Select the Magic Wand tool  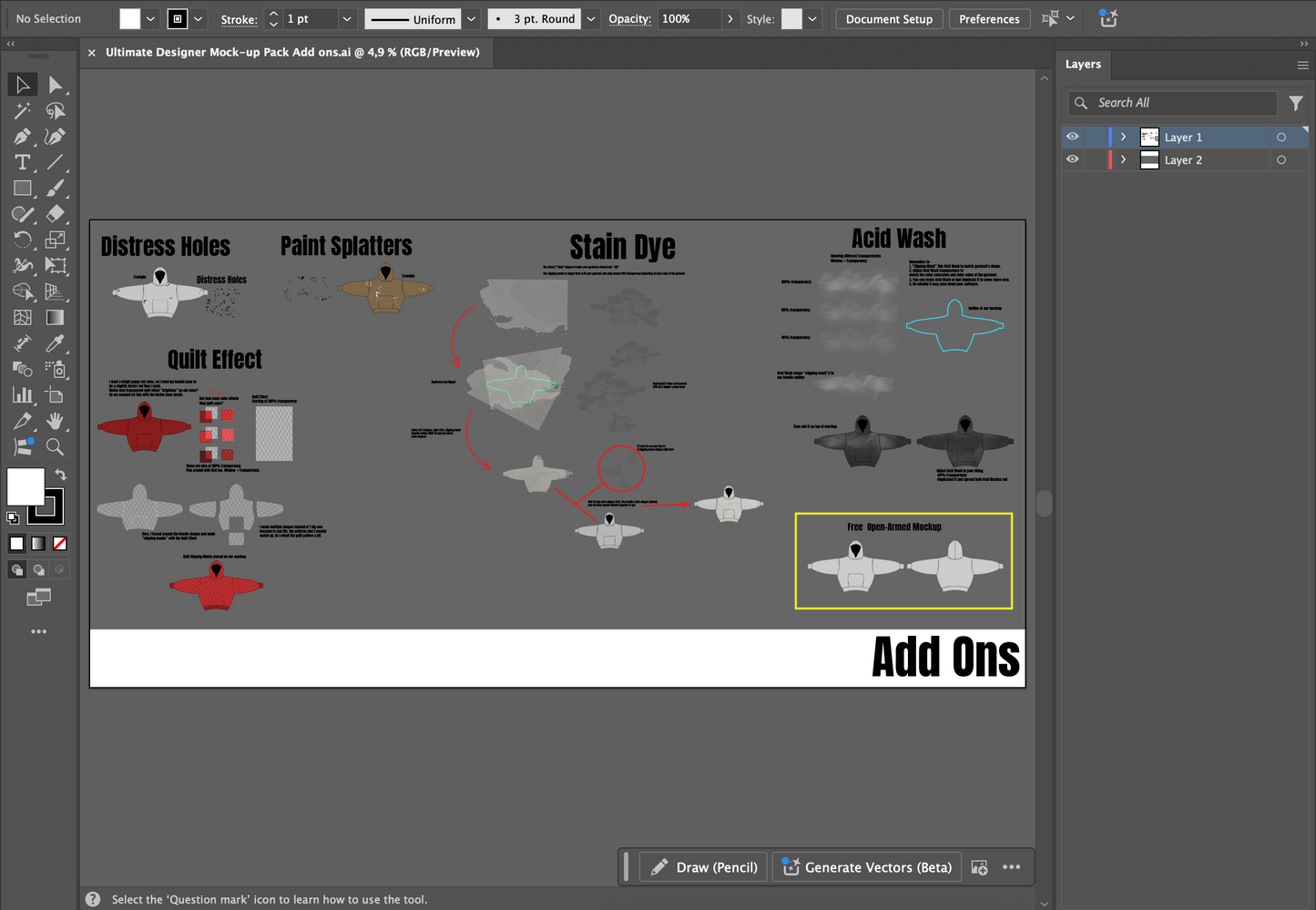click(22, 110)
